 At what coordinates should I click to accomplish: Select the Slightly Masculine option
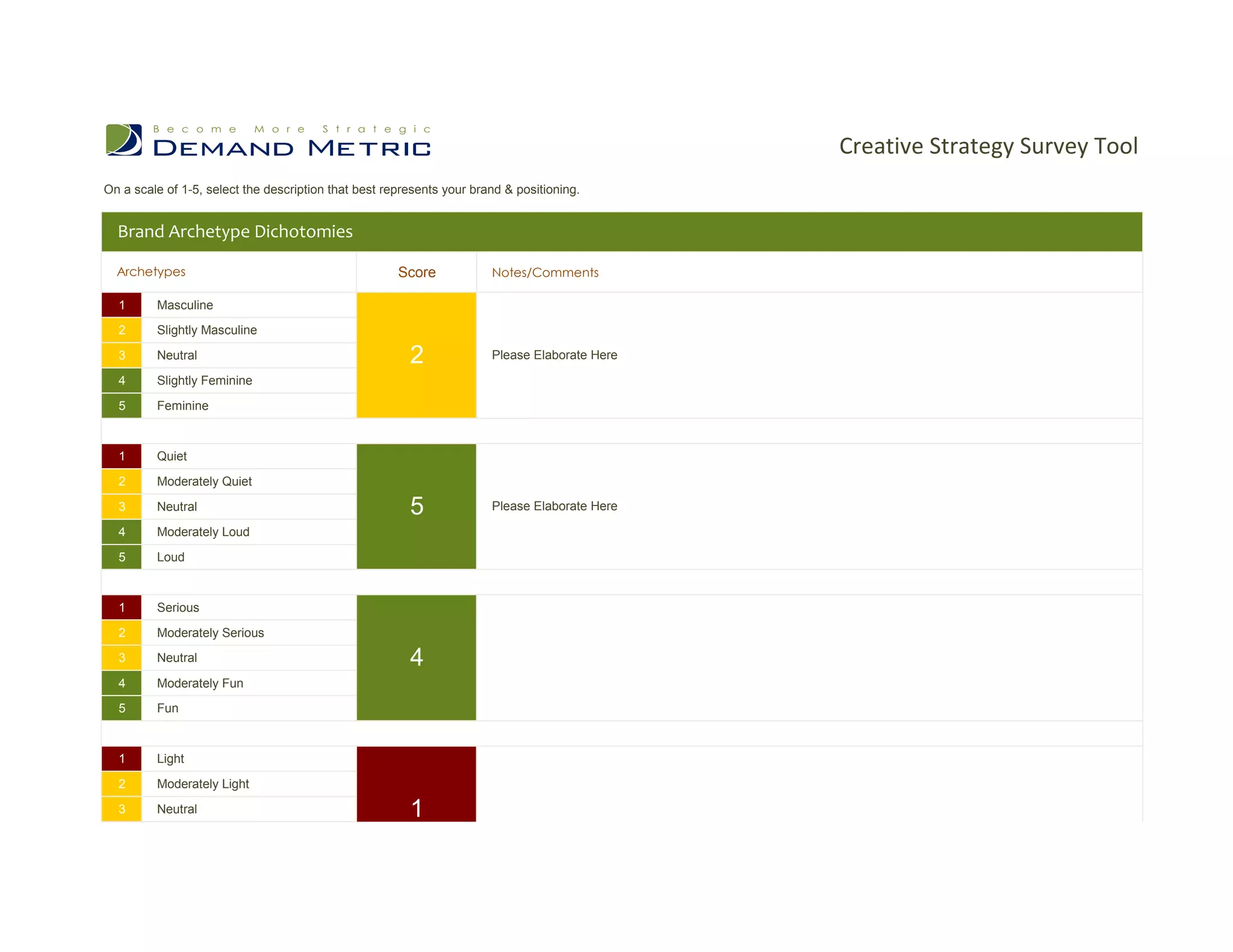tap(207, 330)
